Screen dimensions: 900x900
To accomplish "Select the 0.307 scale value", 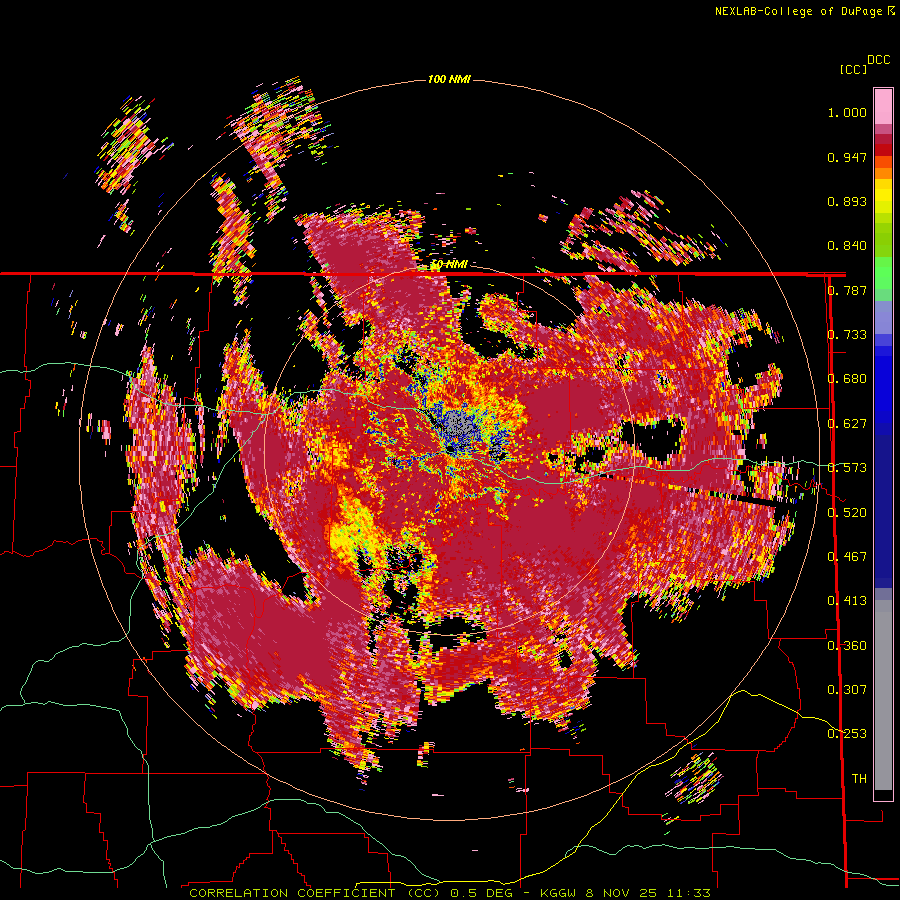I will click(847, 690).
